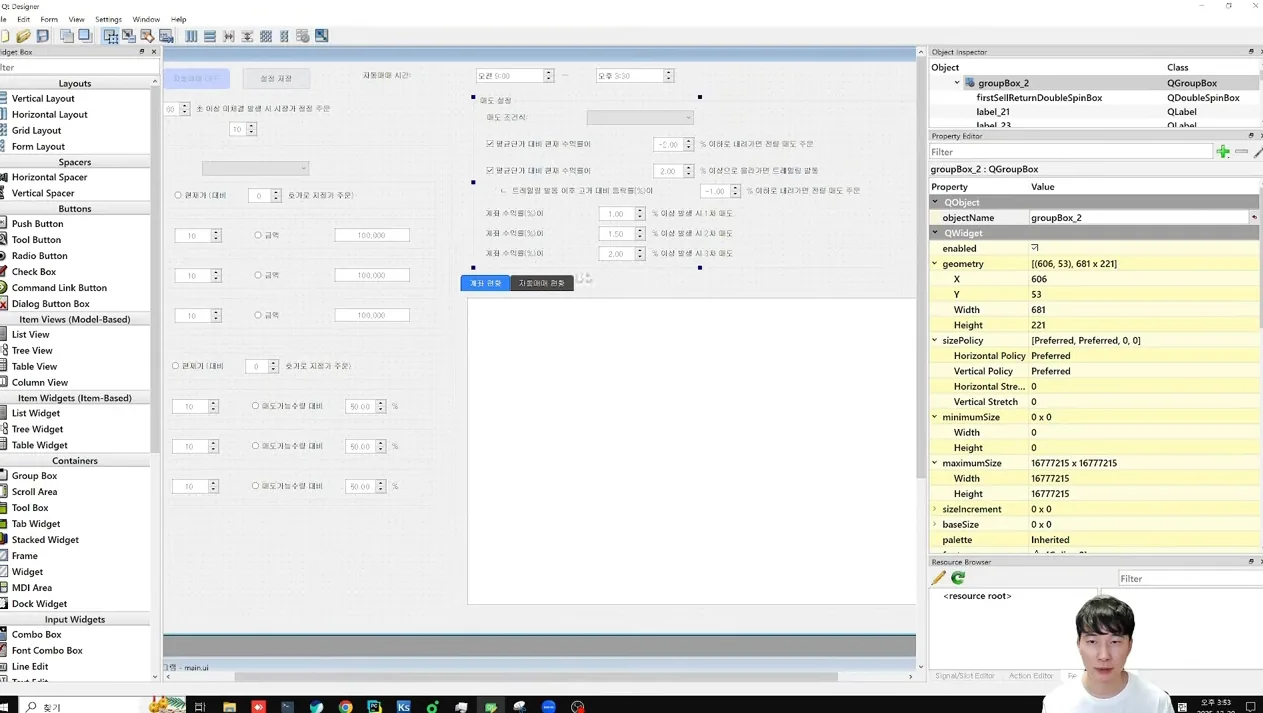Click the green plus add dynamic property icon

point(1223,151)
